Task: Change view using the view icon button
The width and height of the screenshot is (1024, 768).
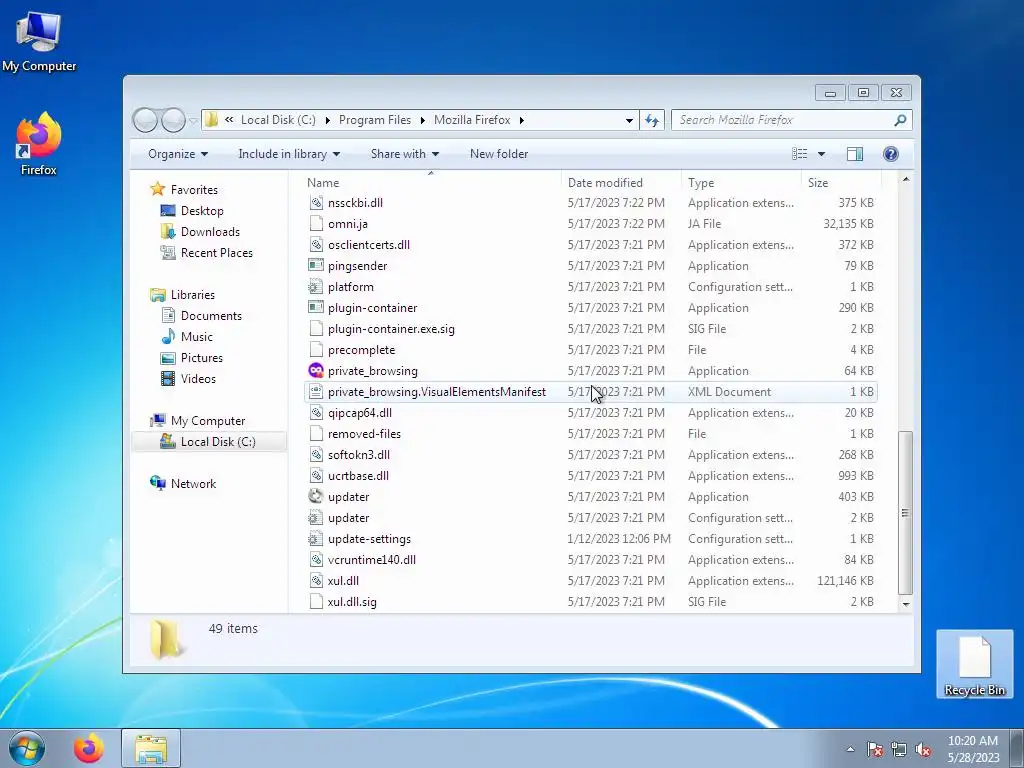Action: tap(799, 153)
